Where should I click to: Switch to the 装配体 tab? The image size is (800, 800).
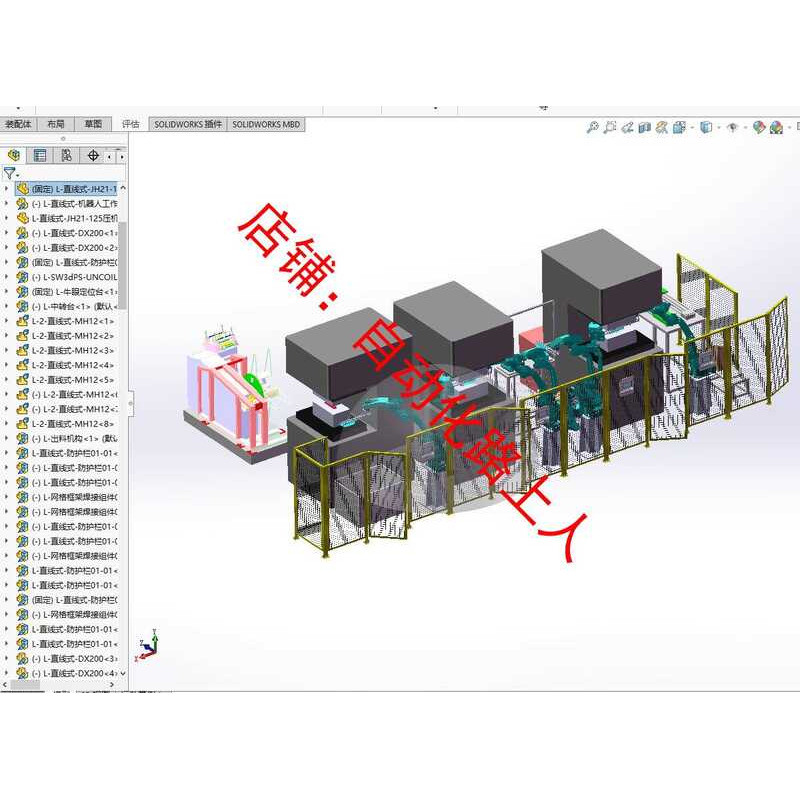pyautogui.click(x=18, y=124)
